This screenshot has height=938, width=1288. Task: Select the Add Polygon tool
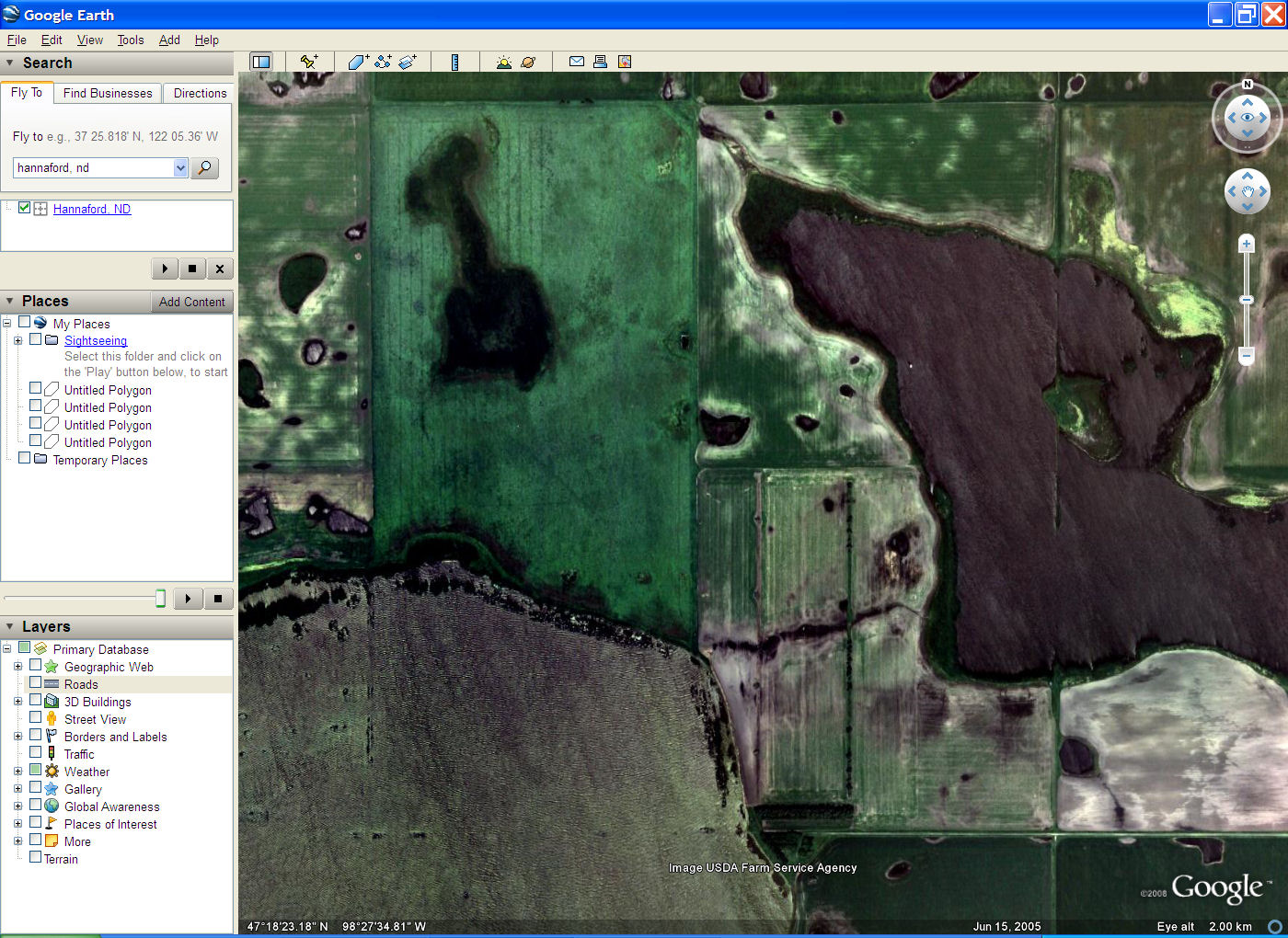(x=358, y=62)
